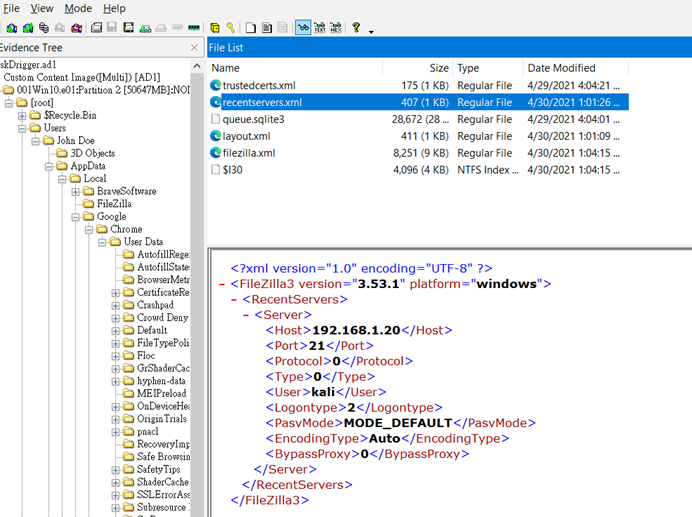
Task: Click the filezilla.xml file icon
Action: 215,153
